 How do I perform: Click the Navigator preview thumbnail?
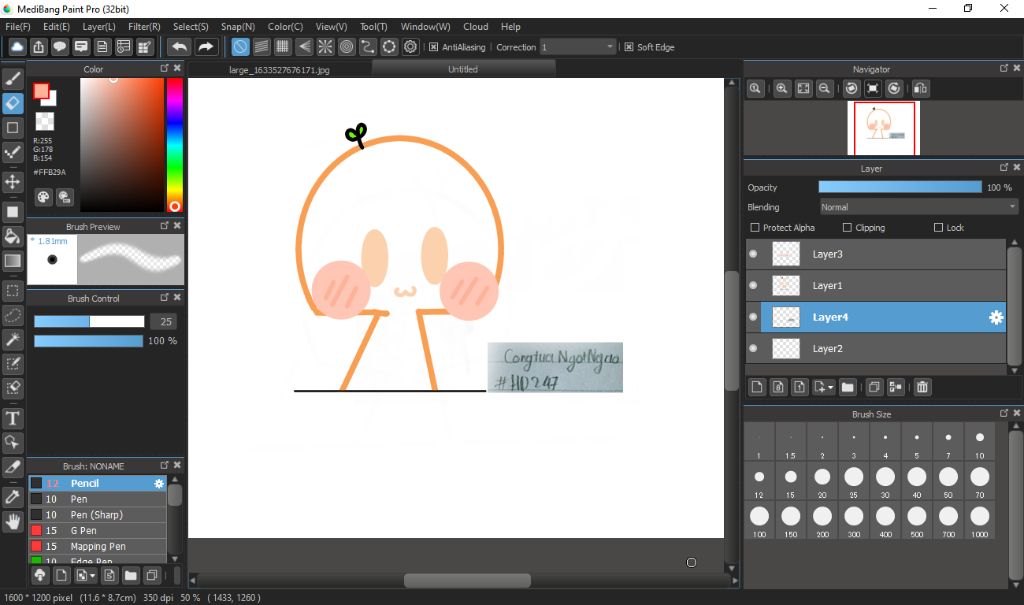(x=884, y=128)
